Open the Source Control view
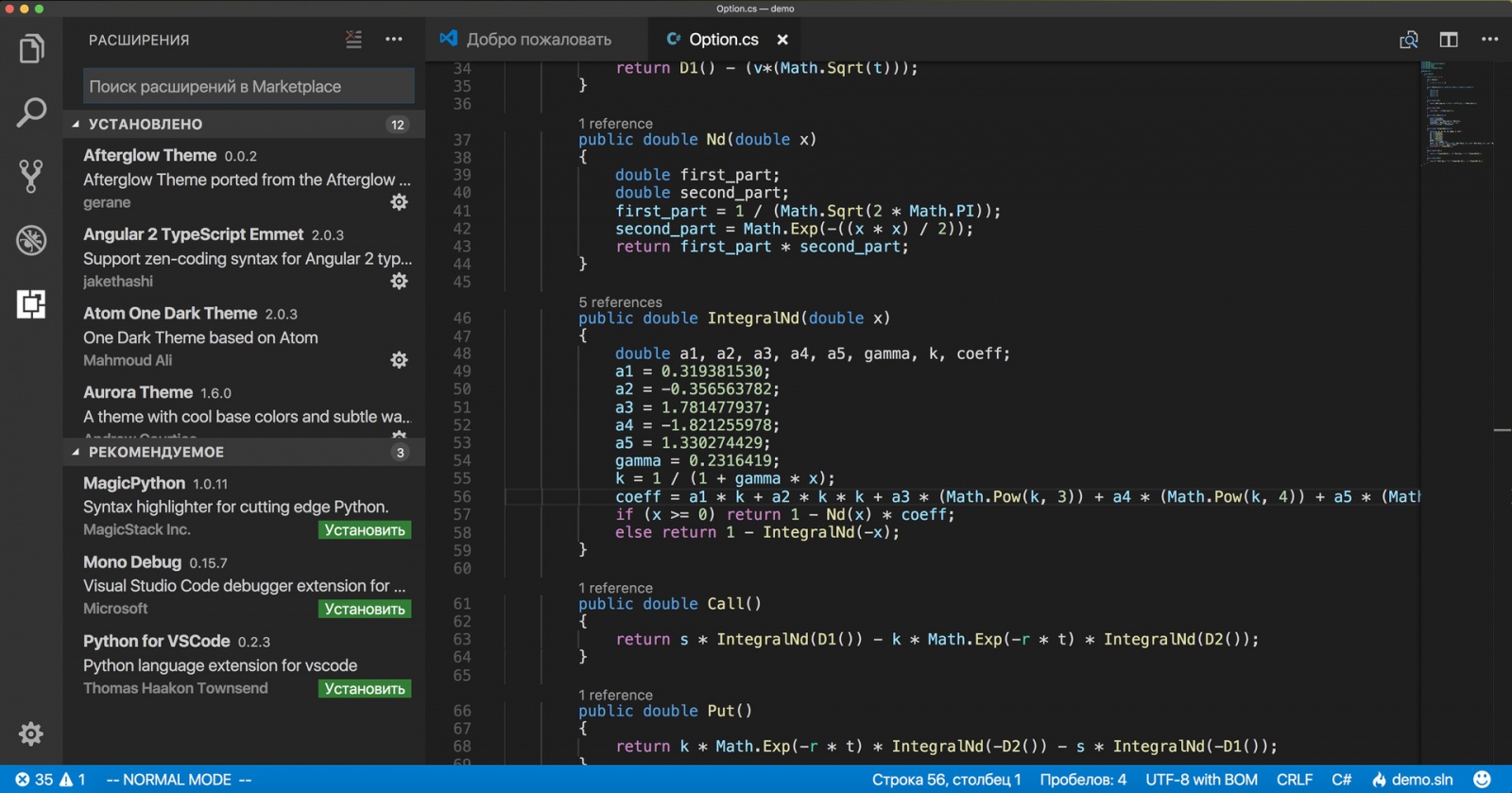This screenshot has width=1512, height=793. coord(31,176)
